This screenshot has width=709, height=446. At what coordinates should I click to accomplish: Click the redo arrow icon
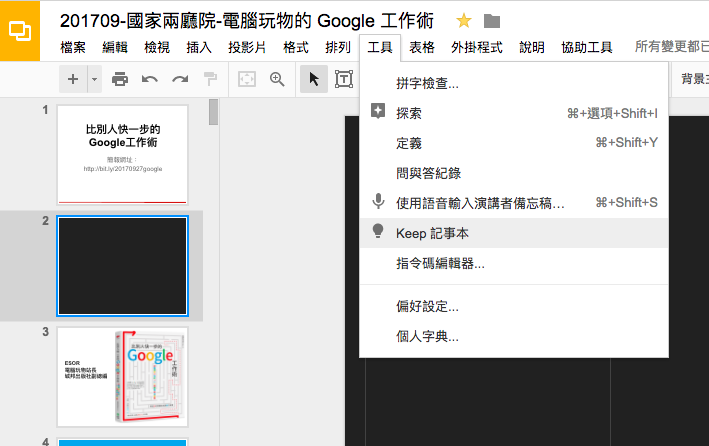[180, 80]
